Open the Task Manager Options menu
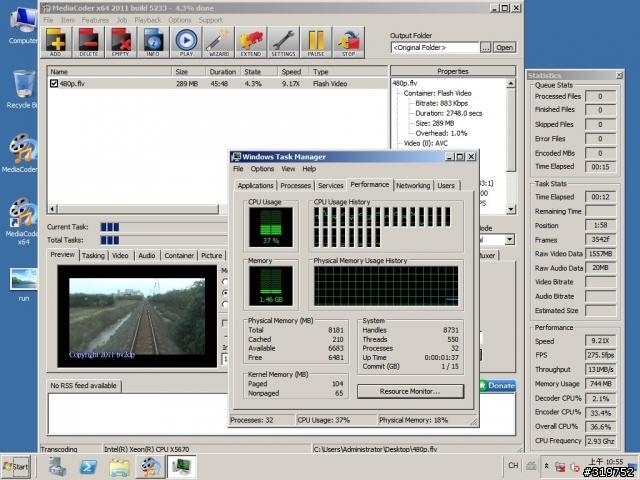This screenshot has height=480, width=640. click(262, 169)
